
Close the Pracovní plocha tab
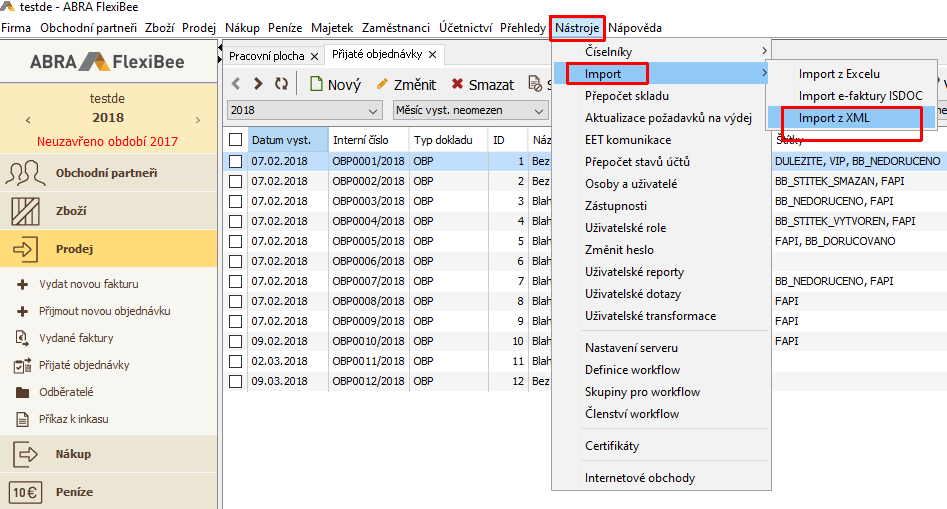[315, 56]
